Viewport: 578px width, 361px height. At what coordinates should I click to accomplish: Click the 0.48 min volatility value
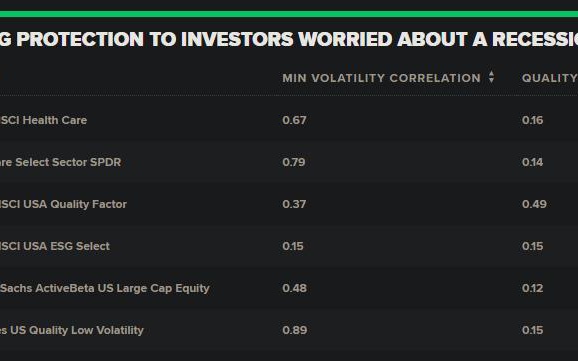295,288
